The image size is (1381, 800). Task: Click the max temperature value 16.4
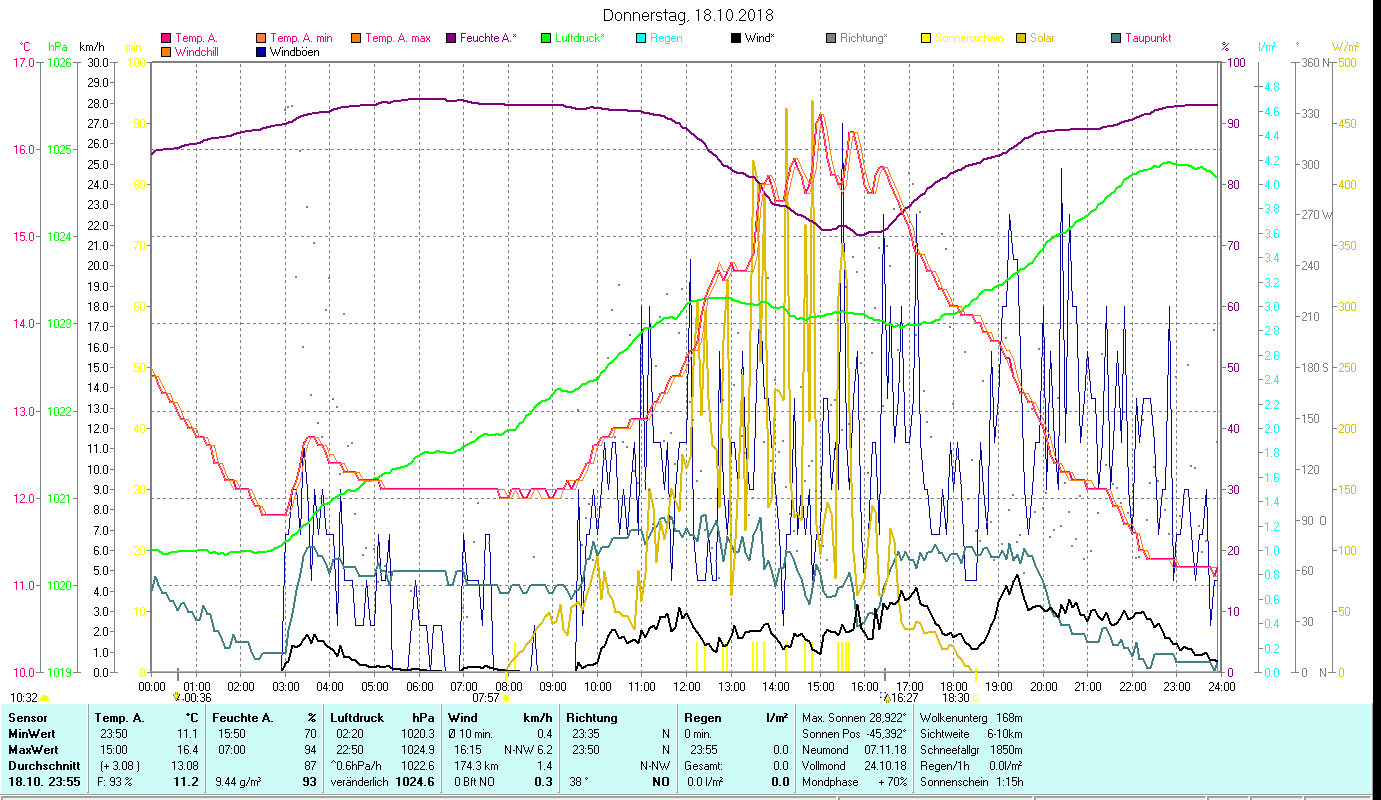(x=190, y=749)
